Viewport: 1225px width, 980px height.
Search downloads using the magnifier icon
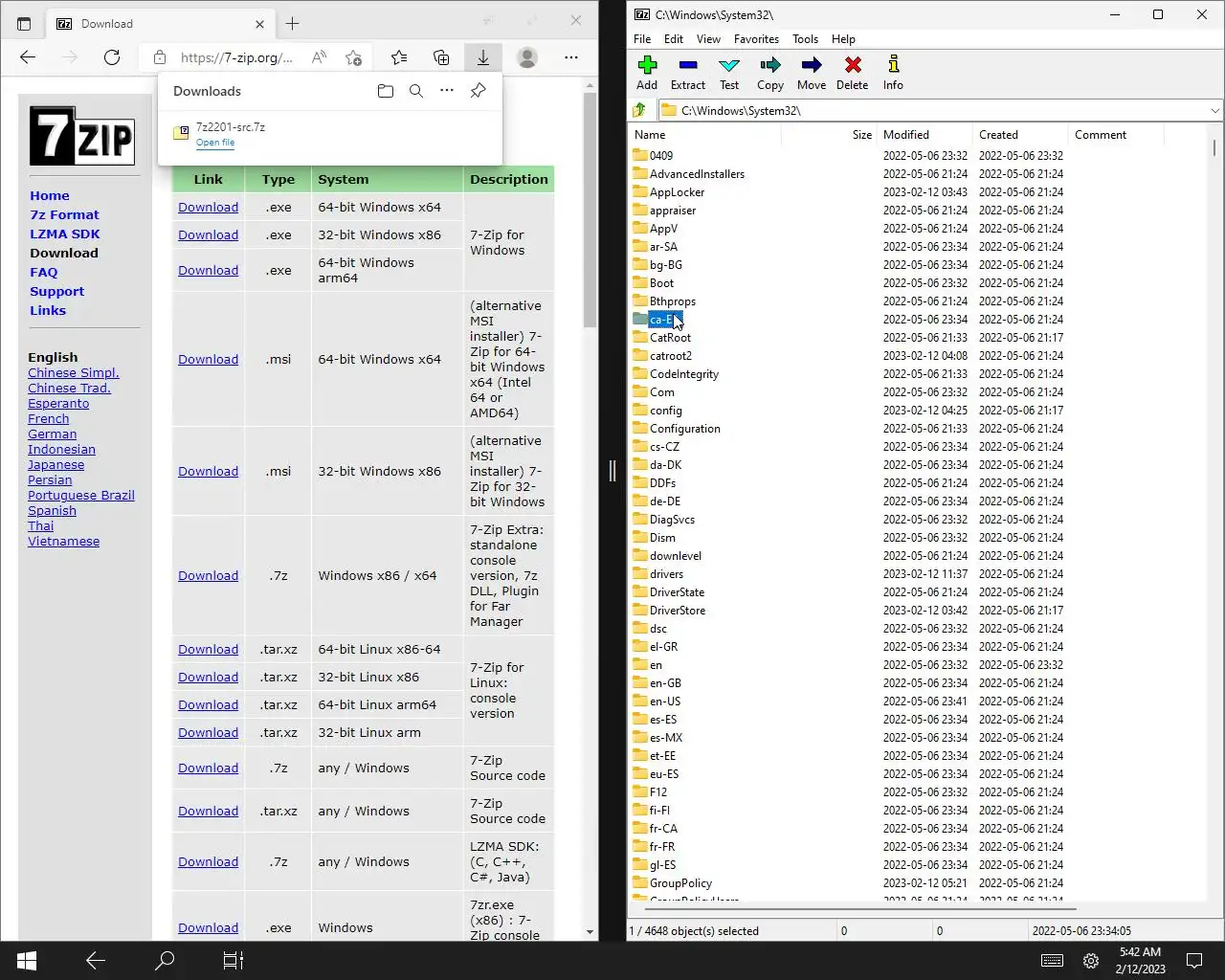pyautogui.click(x=416, y=91)
